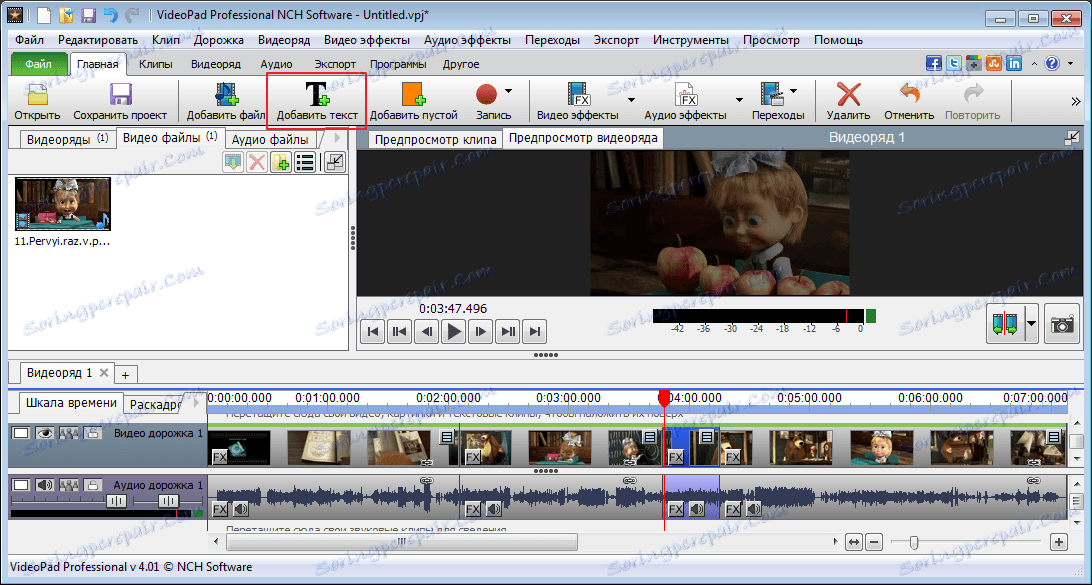Click FX icon on first video clip

(x=219, y=458)
